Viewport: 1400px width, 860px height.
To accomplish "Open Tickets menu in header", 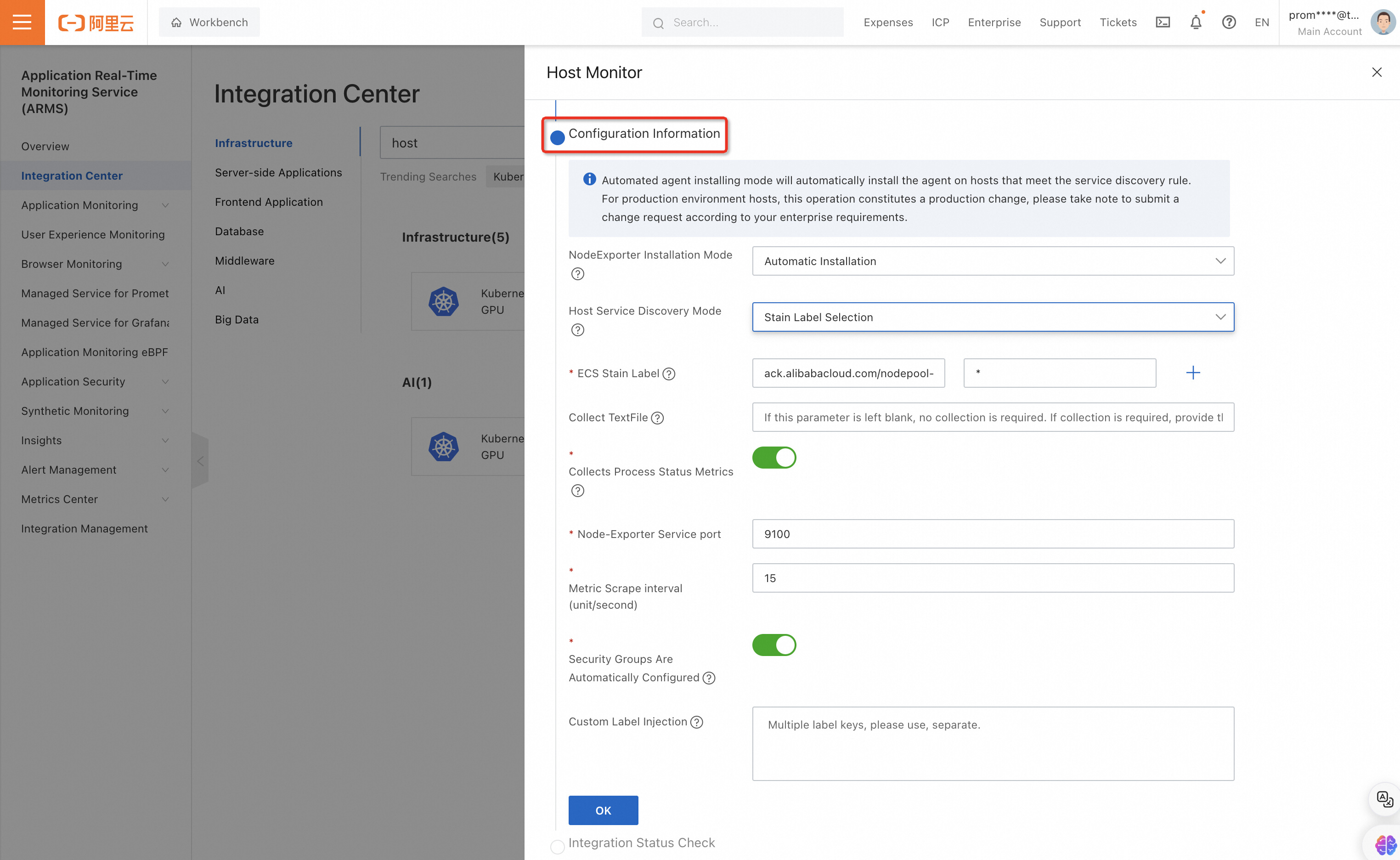I will (1118, 22).
